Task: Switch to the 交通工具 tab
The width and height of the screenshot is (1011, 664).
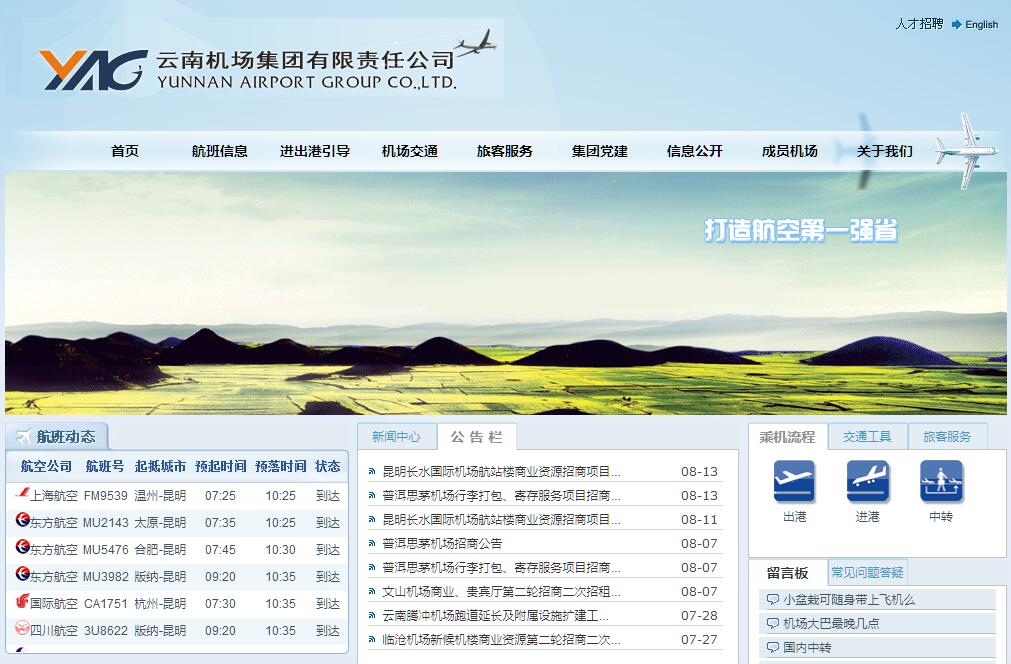Action: pyautogui.click(x=867, y=437)
